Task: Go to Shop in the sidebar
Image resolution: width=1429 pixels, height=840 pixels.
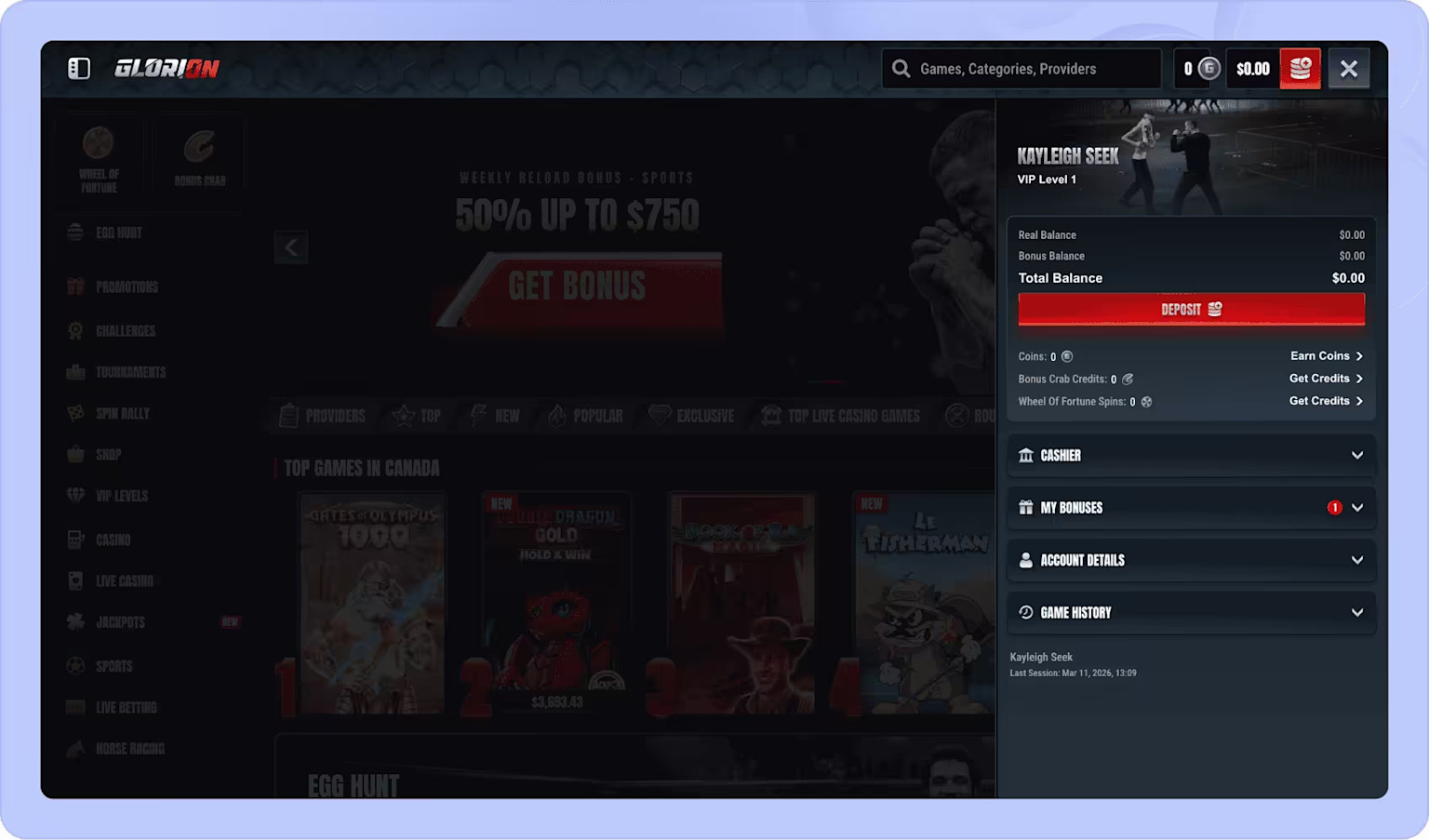Action: click(x=94, y=454)
